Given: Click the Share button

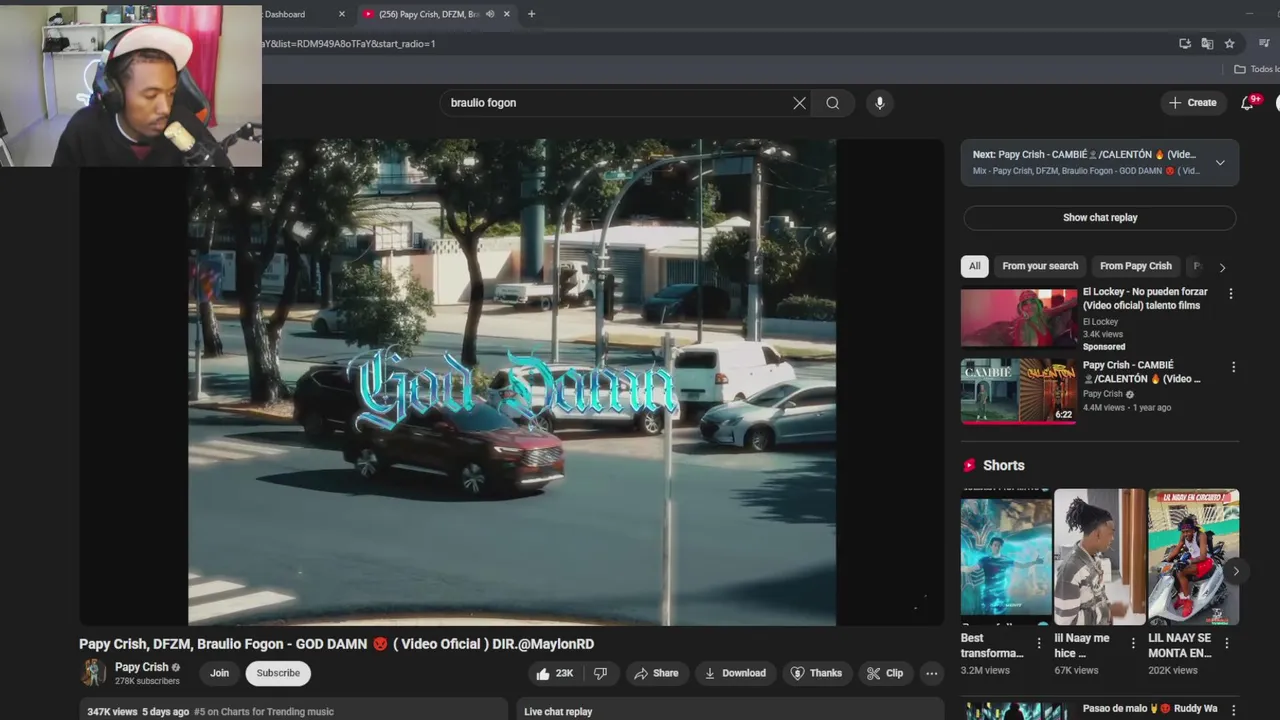Looking at the screenshot, I should point(656,673).
